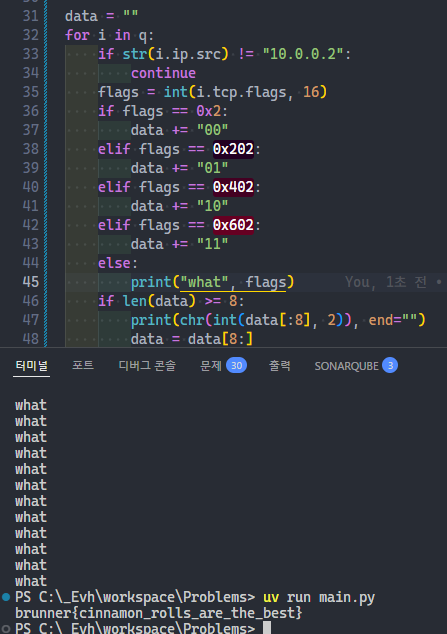447x634 pixels.
Task: Select the 0x602 highlighted hex value
Action: tap(233, 225)
